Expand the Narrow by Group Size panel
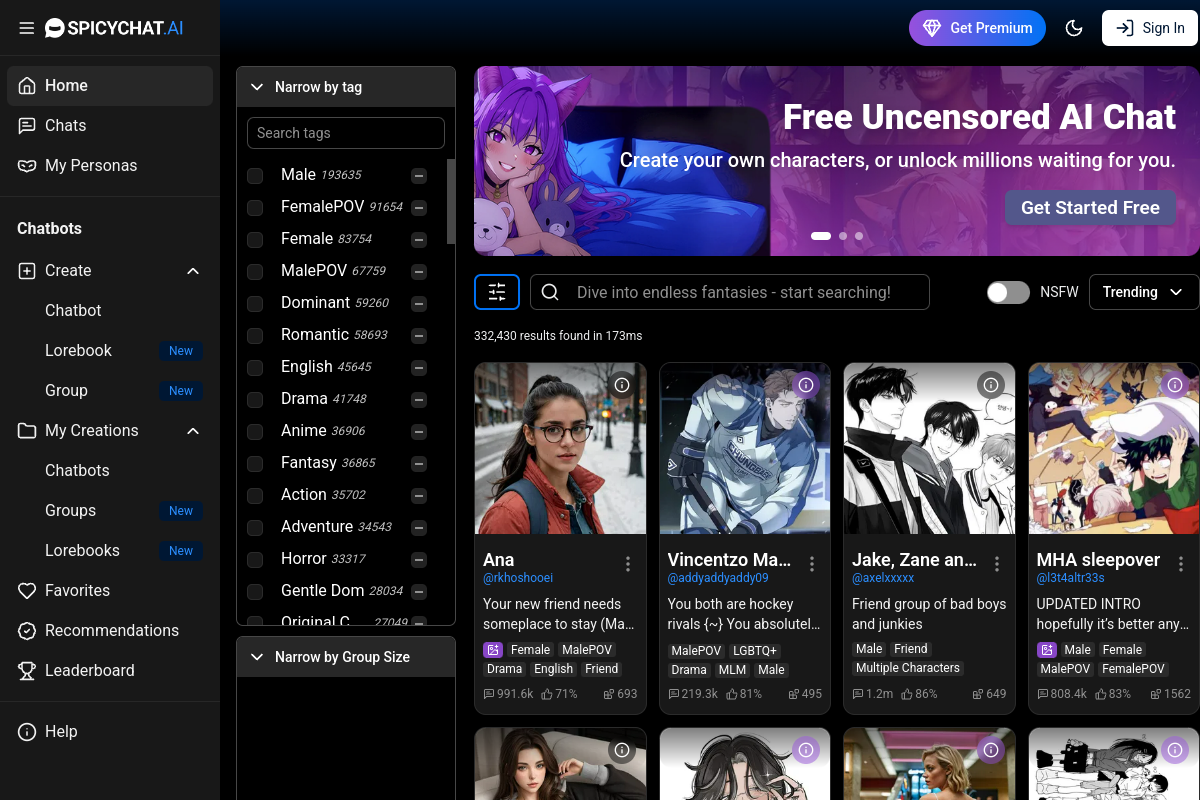This screenshot has height=800, width=1200. 257,657
